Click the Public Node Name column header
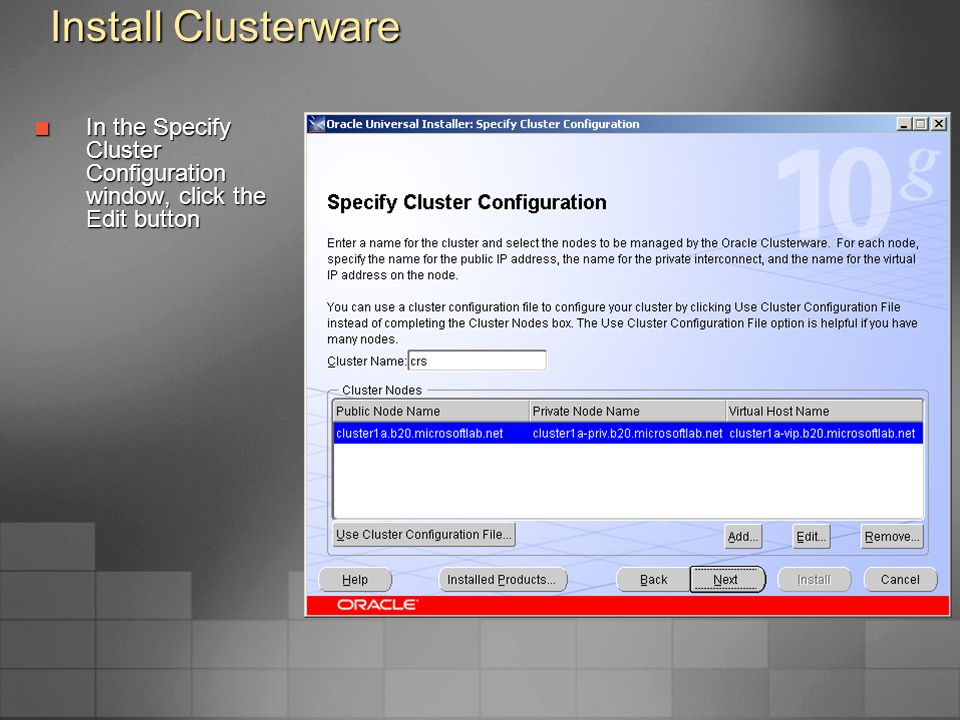 click(x=431, y=411)
